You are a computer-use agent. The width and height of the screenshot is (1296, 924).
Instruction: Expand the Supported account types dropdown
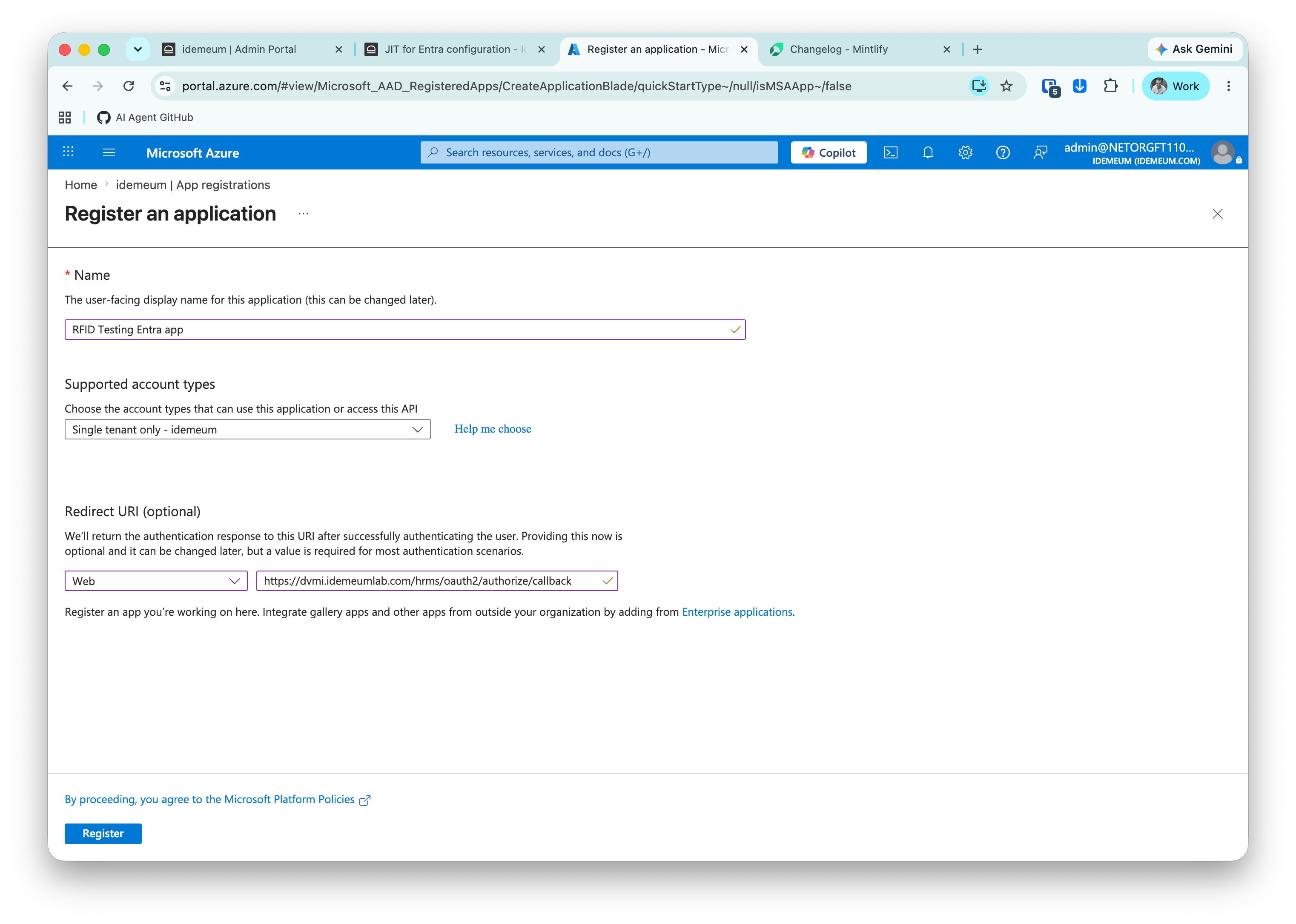(247, 430)
